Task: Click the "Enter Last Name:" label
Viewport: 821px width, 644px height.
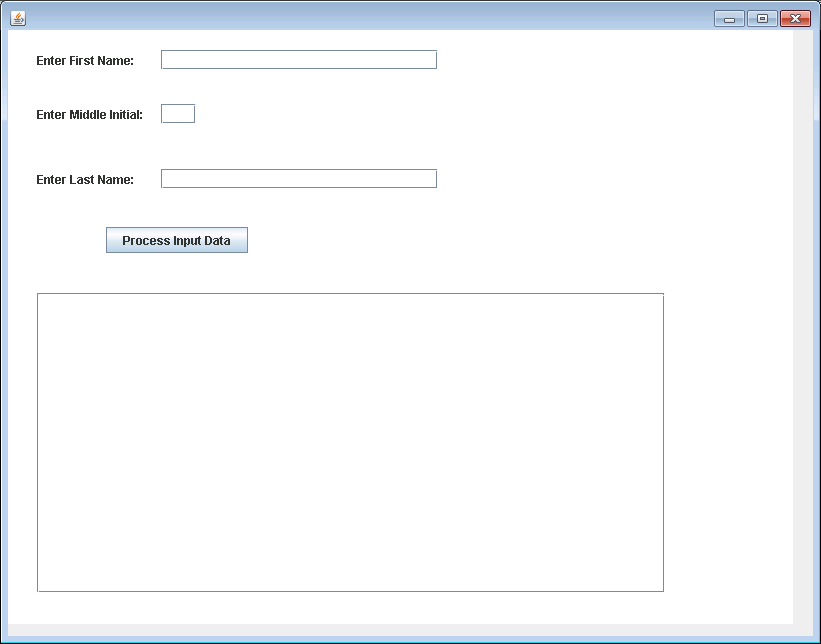Action: [85, 180]
